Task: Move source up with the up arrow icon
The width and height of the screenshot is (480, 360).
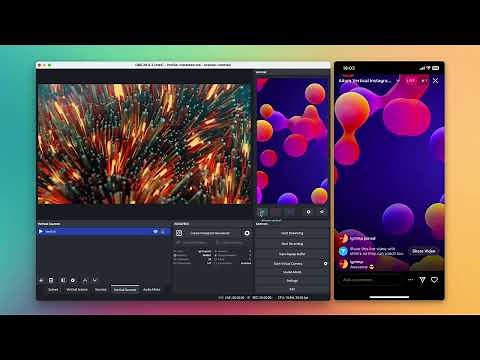Action: [85, 280]
